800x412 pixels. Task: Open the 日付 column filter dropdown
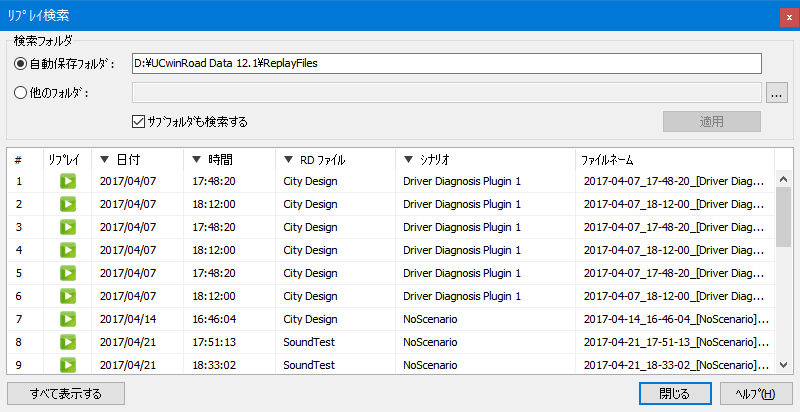[x=105, y=160]
